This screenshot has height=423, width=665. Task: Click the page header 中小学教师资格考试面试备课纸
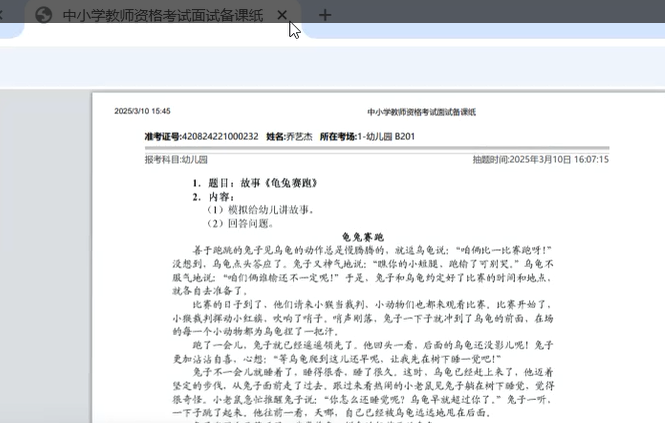422,112
